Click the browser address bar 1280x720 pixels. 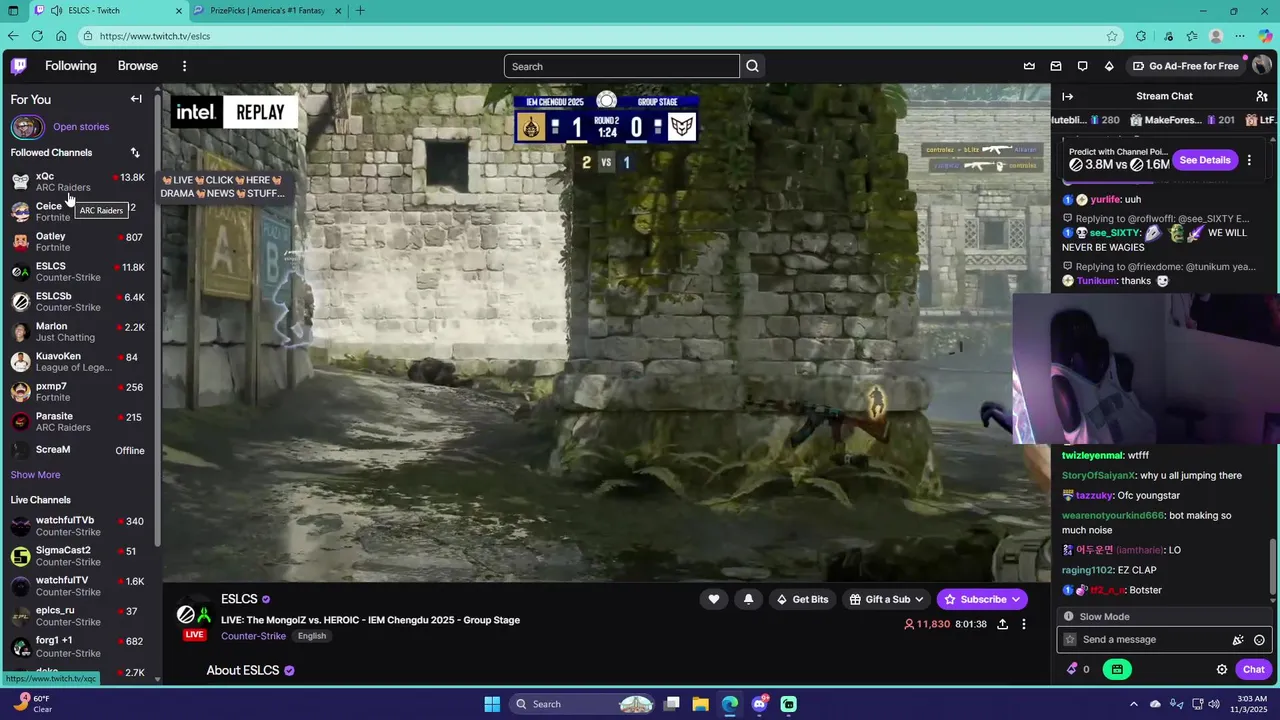point(600,36)
